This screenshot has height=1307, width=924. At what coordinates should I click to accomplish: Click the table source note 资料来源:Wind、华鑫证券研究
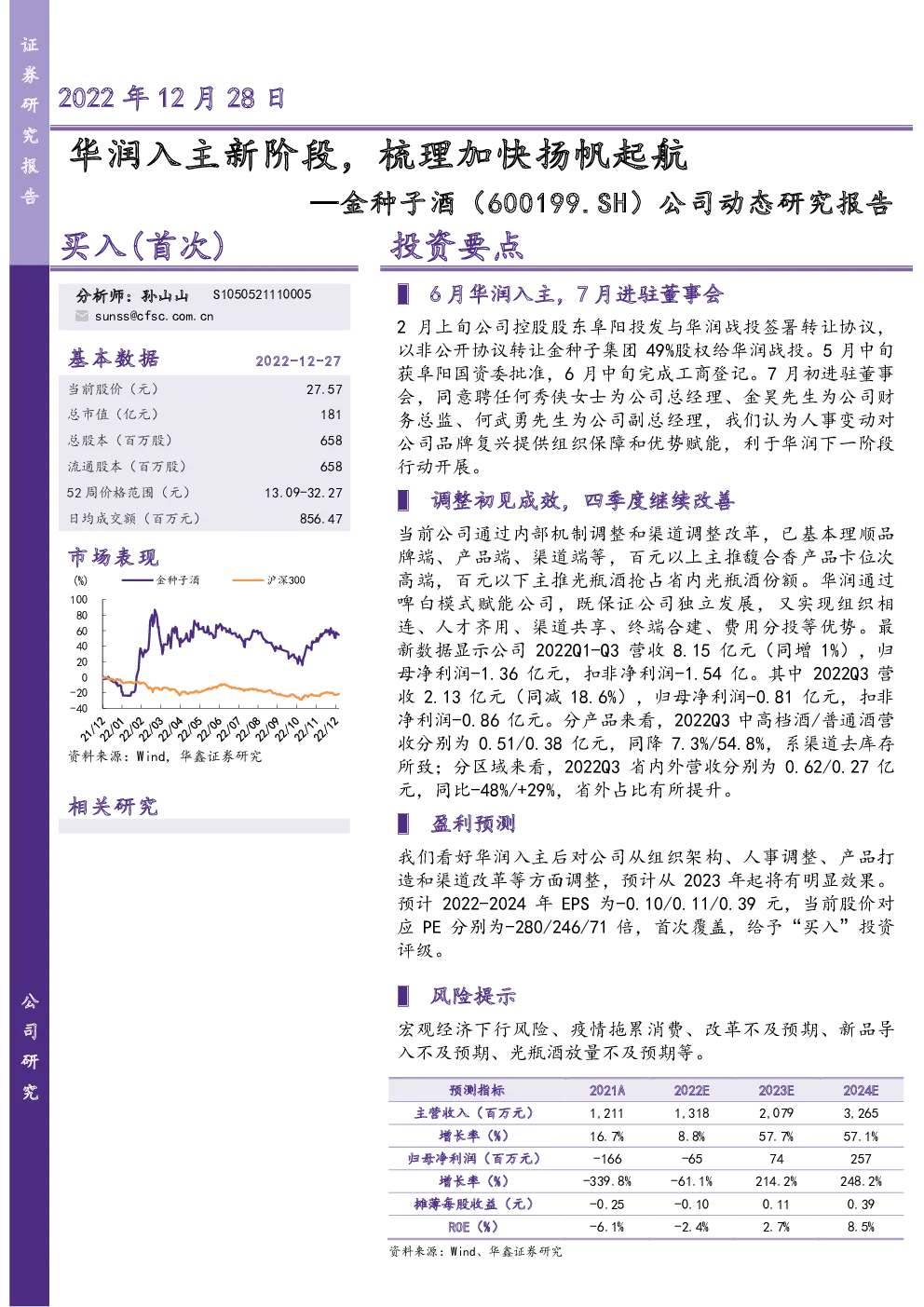pos(476,1251)
